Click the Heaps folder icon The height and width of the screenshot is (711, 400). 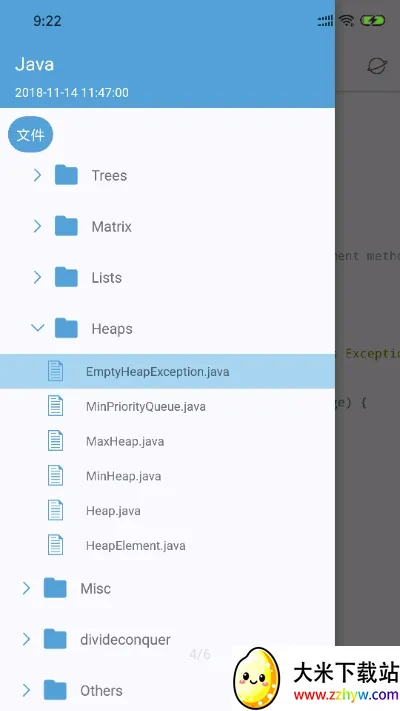[x=66, y=328]
